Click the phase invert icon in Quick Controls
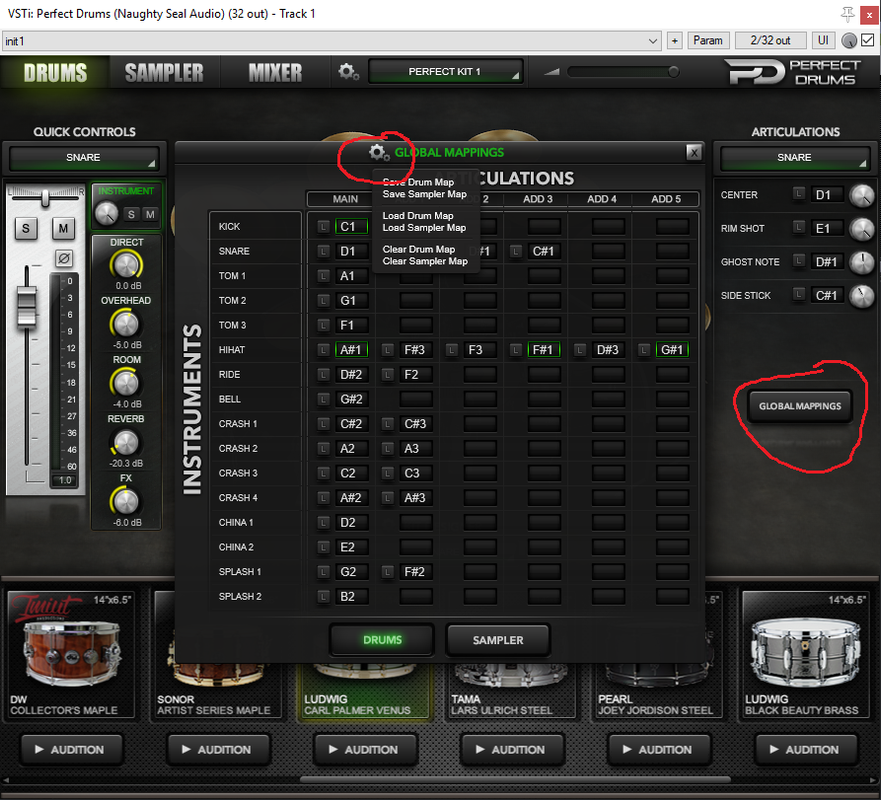881x800 pixels. [63, 258]
